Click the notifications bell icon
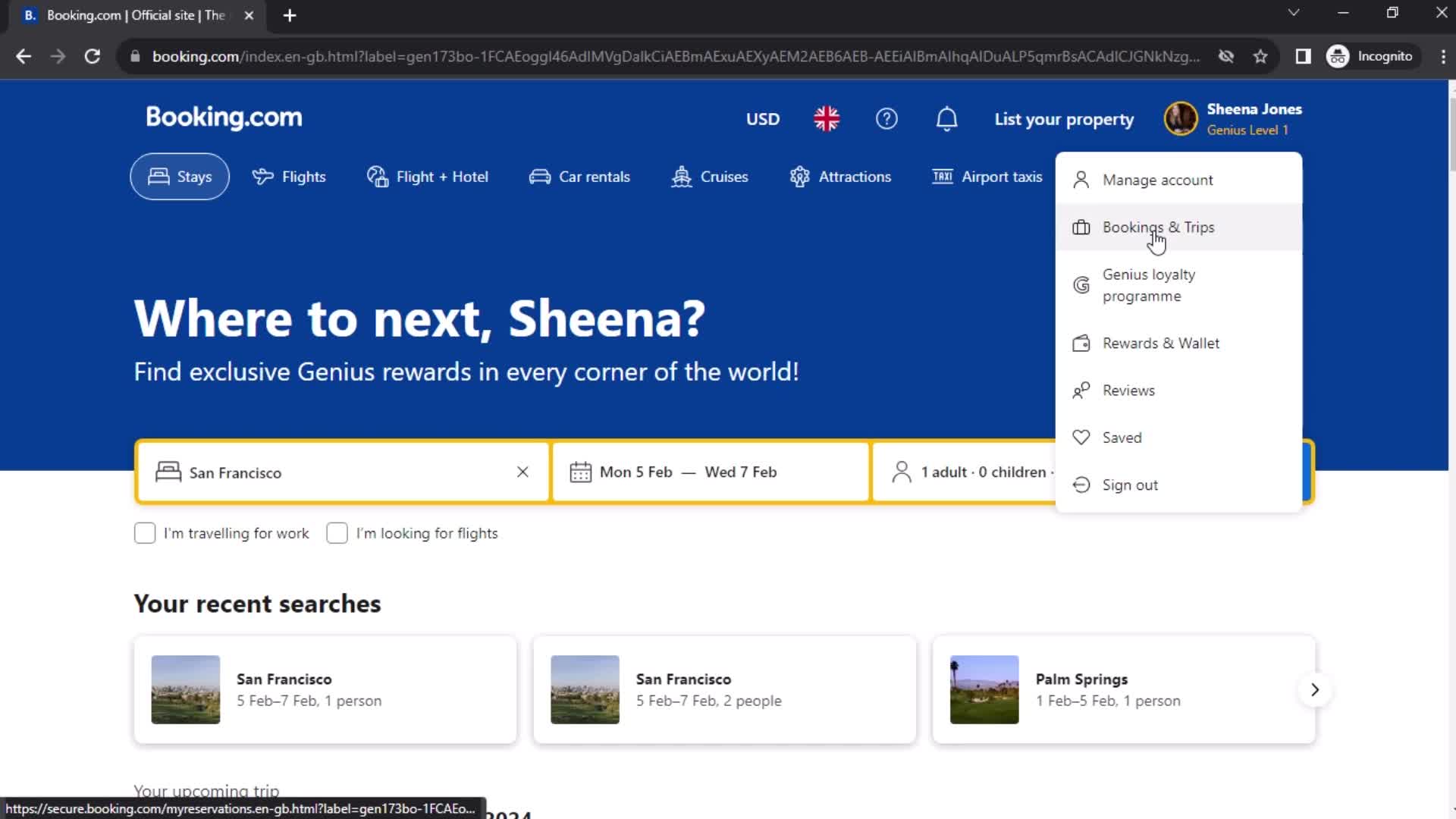Screen dimensions: 1456x819 click(x=948, y=119)
